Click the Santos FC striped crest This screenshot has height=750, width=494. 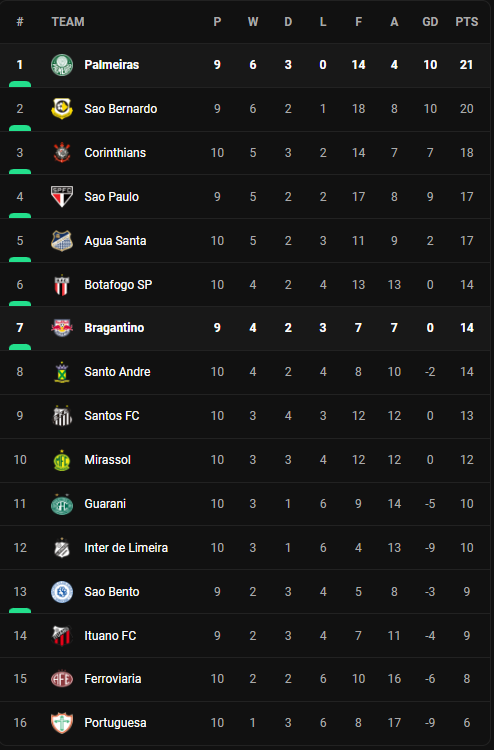tap(62, 416)
